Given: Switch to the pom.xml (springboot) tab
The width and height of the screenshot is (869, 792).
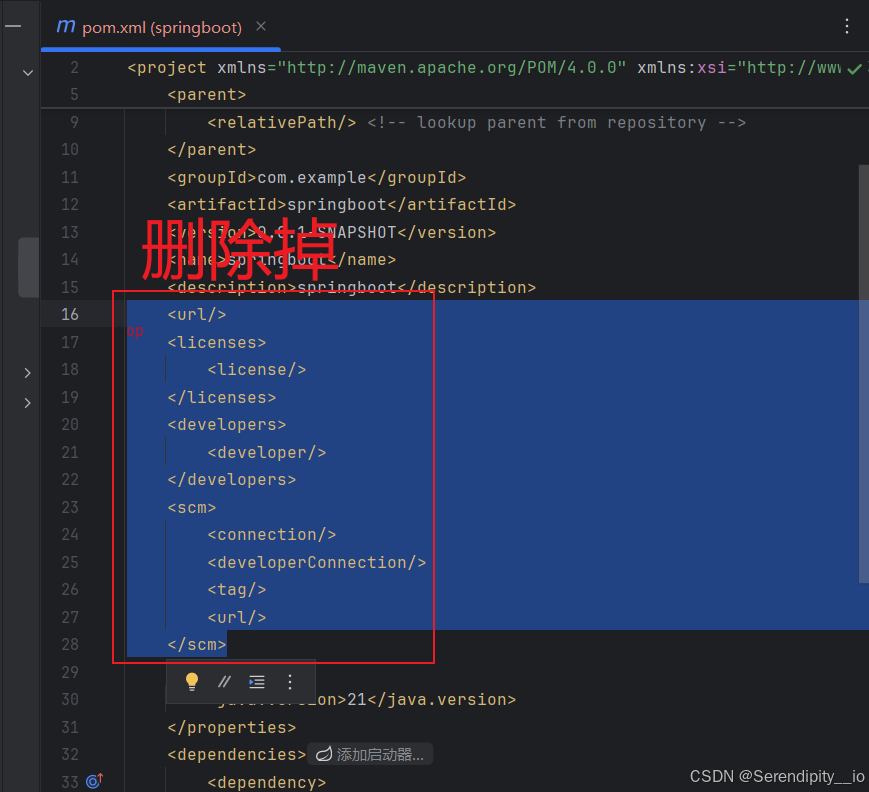Looking at the screenshot, I should [162, 27].
